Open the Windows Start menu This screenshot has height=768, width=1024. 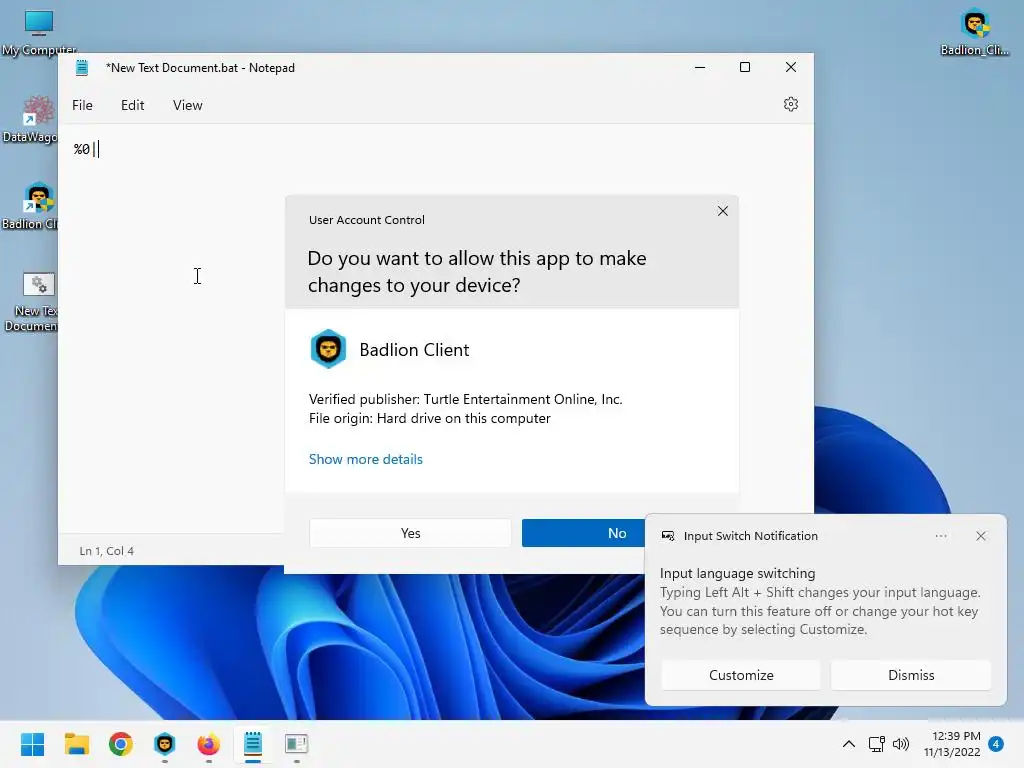[33, 744]
